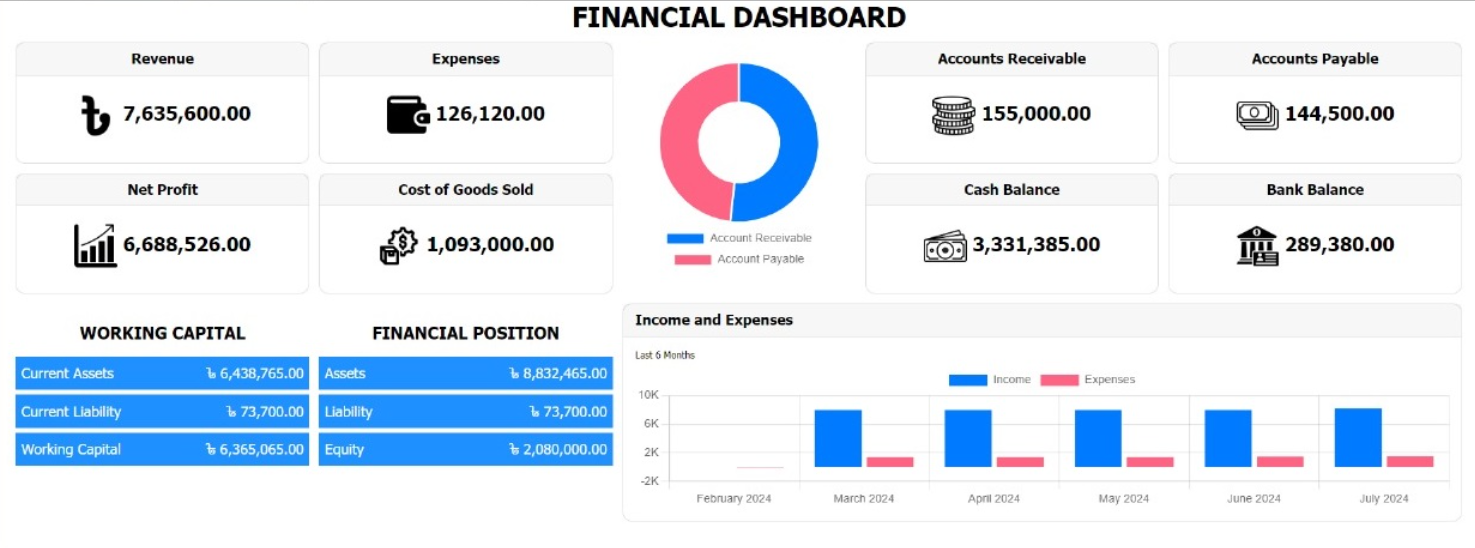
Task: Click the February 2024 axis label
Action: tap(734, 498)
